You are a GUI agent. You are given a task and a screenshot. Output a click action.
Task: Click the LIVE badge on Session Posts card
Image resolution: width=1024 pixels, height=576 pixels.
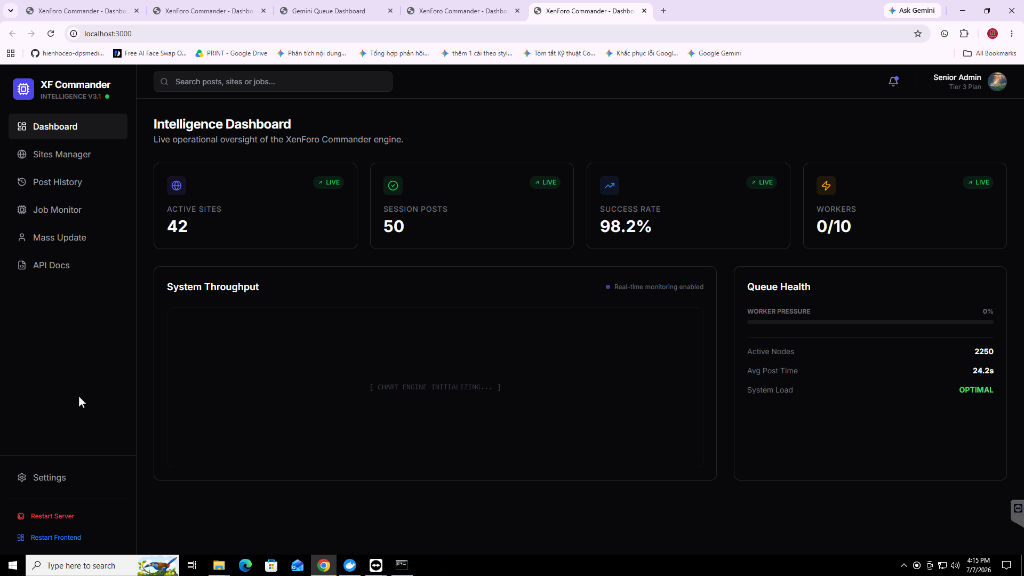click(545, 183)
